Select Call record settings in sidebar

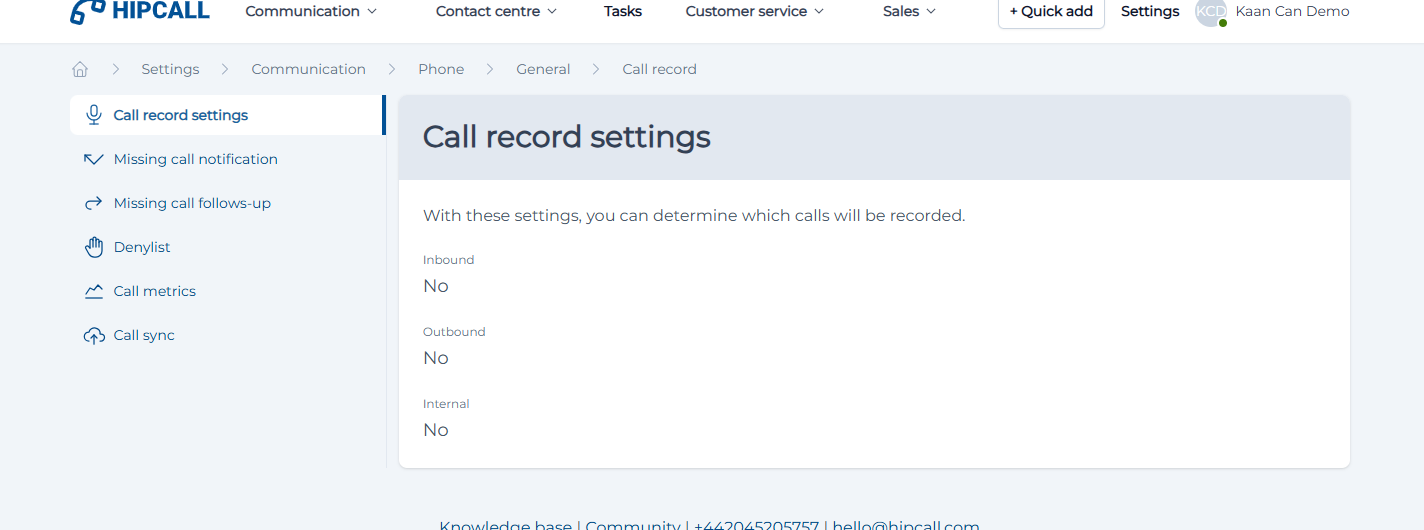(227, 115)
